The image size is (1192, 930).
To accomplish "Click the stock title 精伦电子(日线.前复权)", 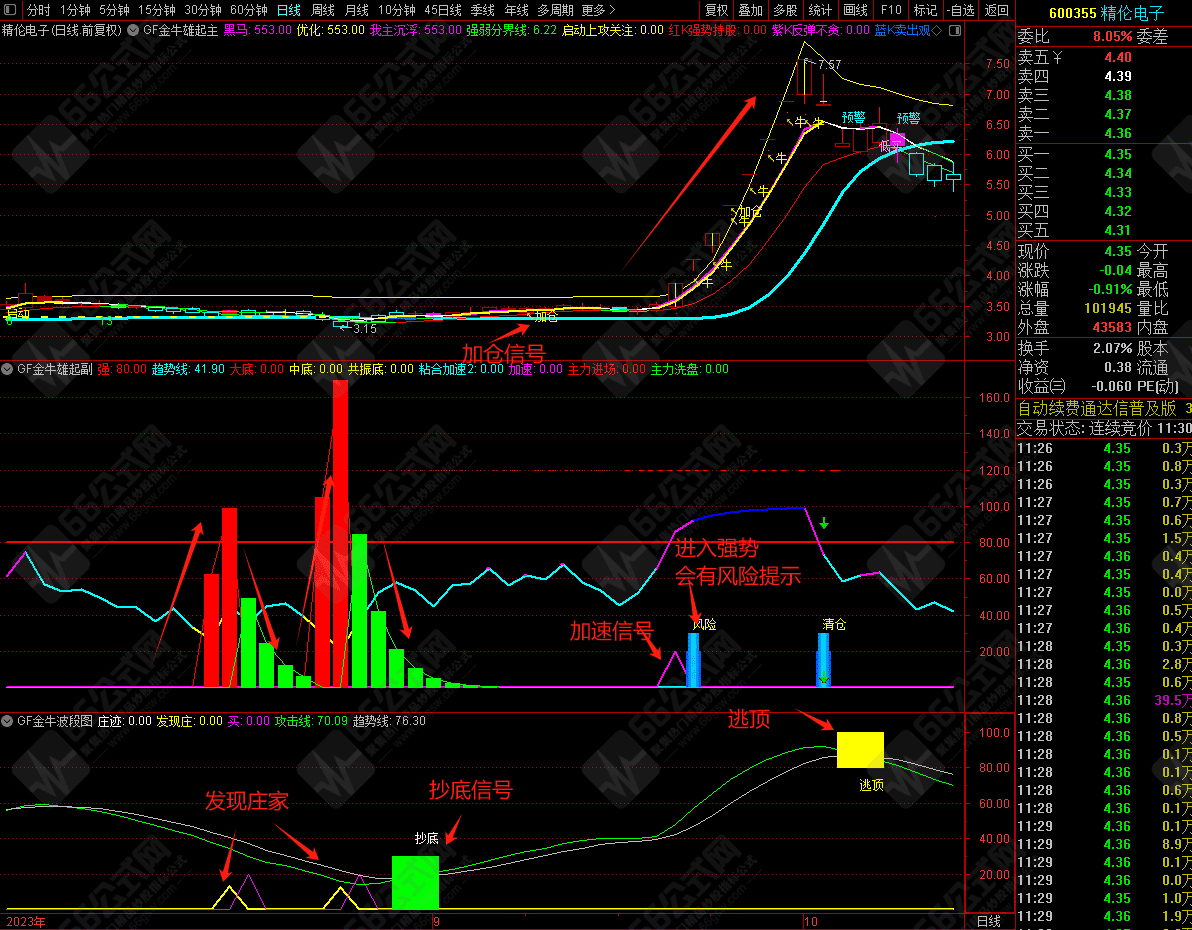I will point(62,30).
